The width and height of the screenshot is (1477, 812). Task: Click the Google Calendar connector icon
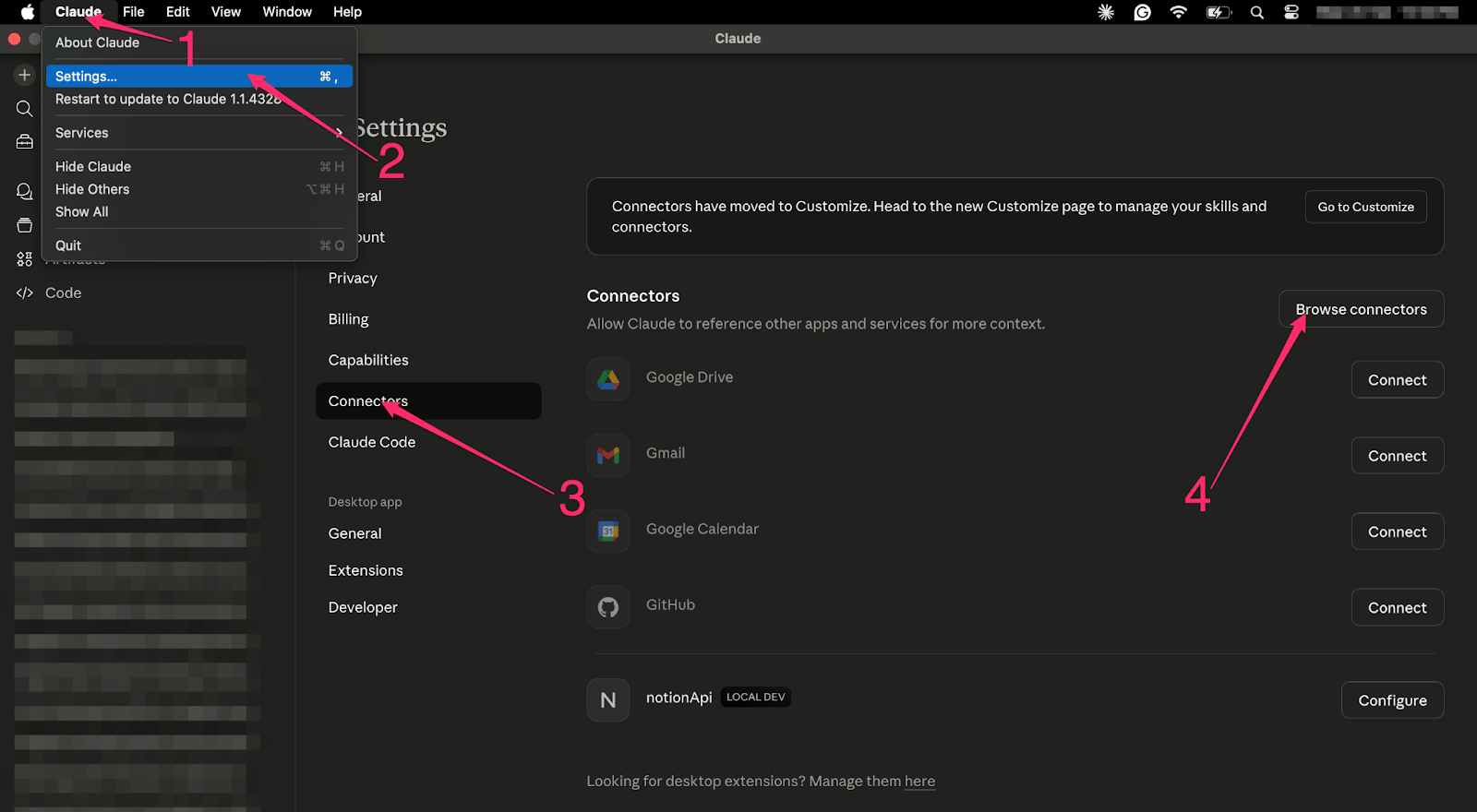[608, 531]
